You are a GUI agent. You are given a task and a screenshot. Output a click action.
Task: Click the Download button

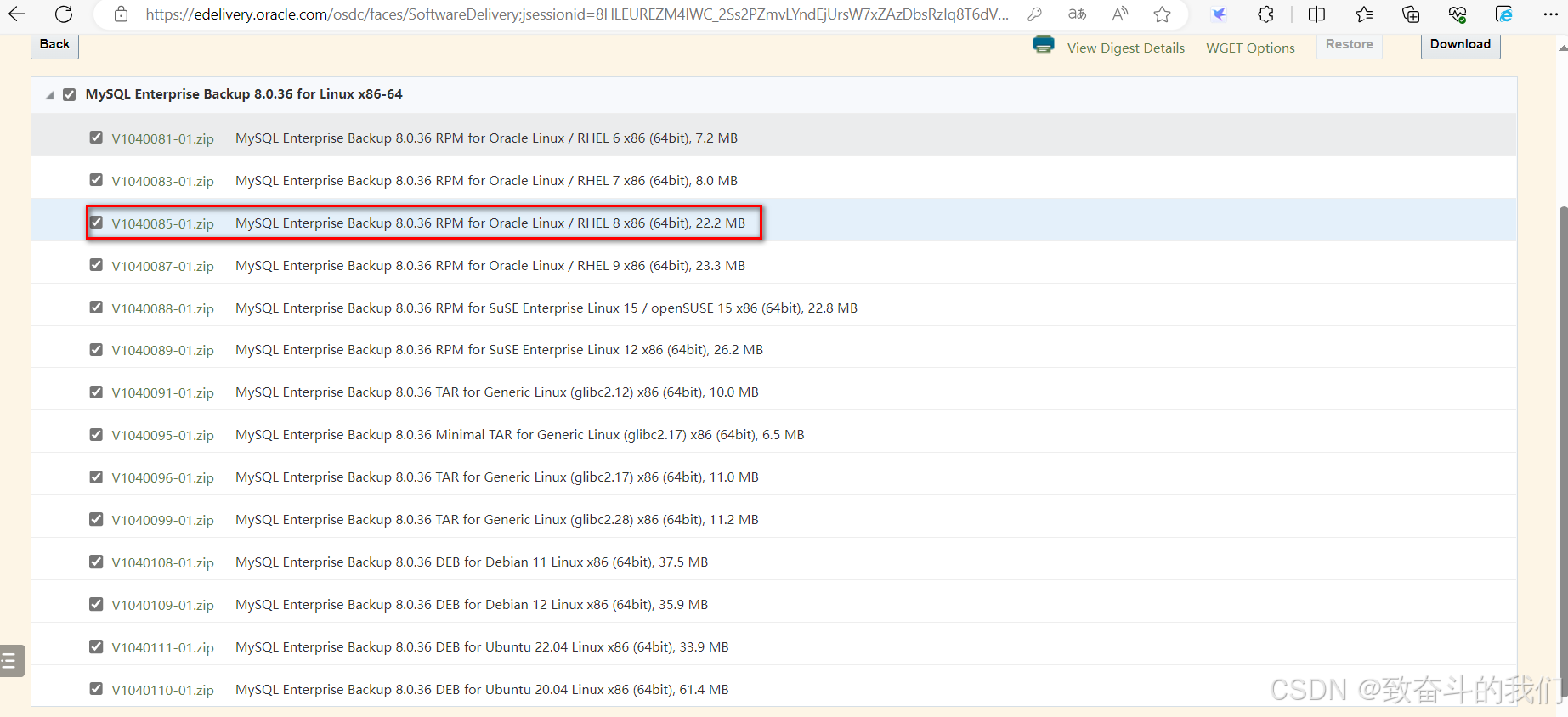click(1460, 45)
